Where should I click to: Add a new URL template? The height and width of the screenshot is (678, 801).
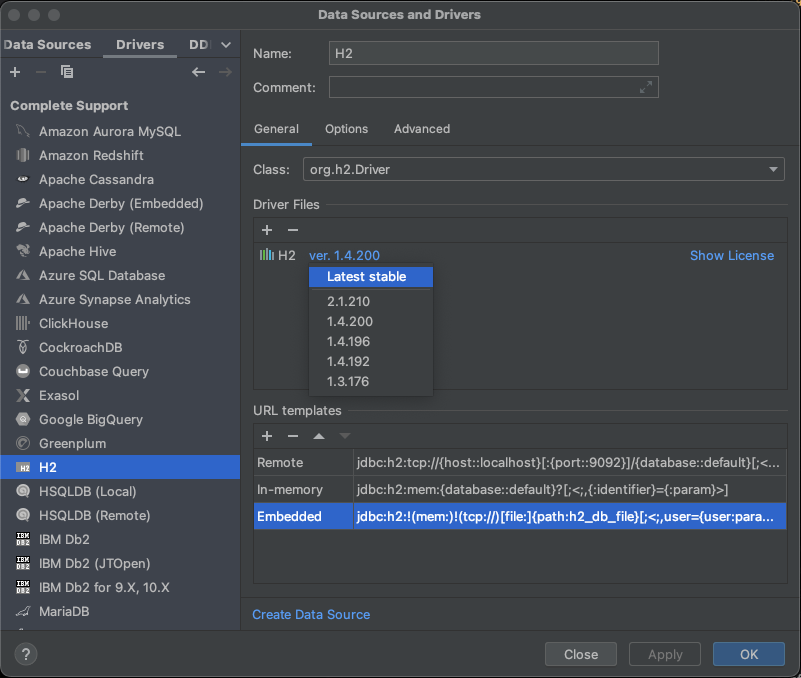point(267,436)
